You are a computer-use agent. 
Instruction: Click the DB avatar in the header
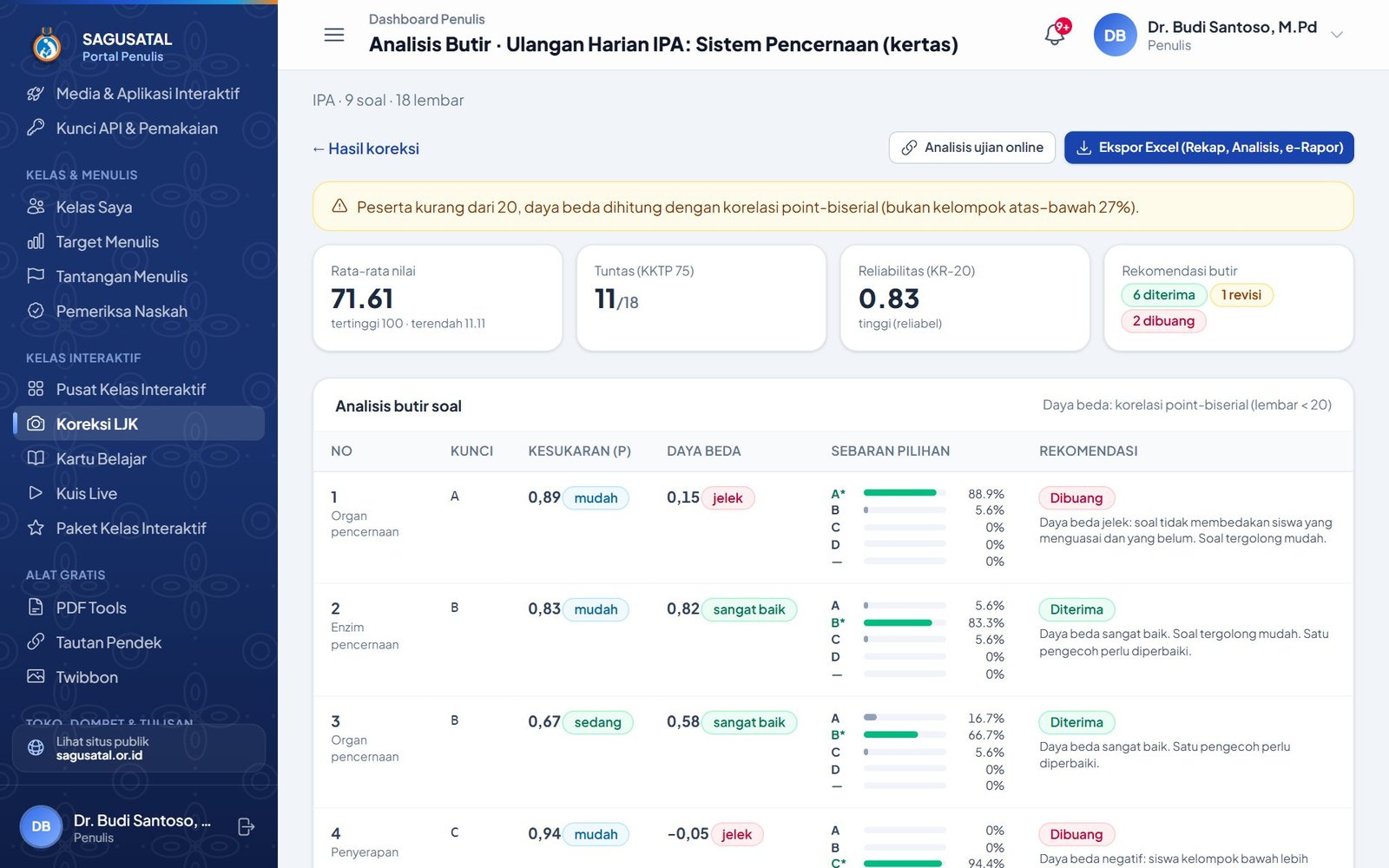(x=1115, y=36)
